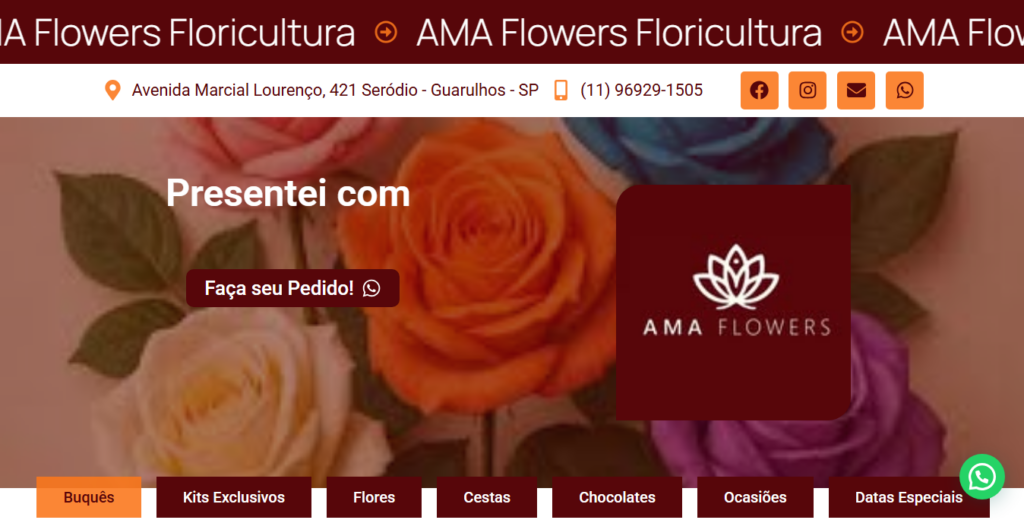Screen dimensions: 1024x520
Task: Click the phone number (11) 96929-1505
Action: click(641, 90)
